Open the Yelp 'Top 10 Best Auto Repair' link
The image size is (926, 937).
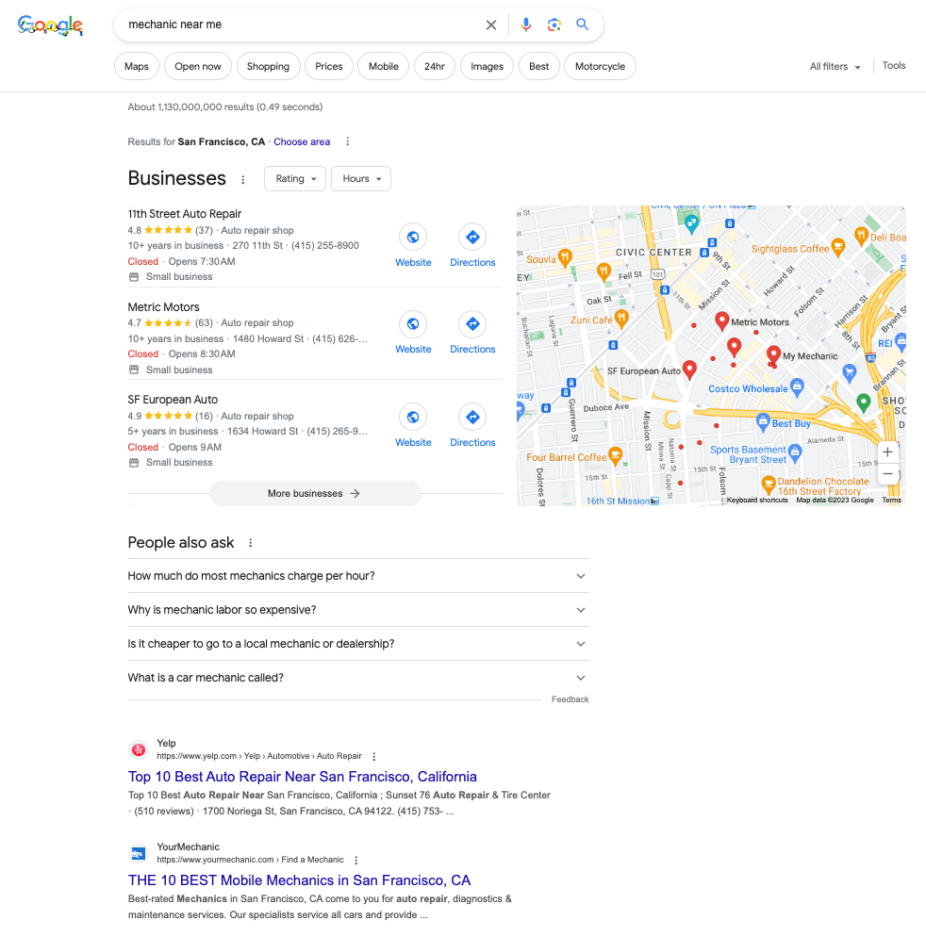point(302,777)
